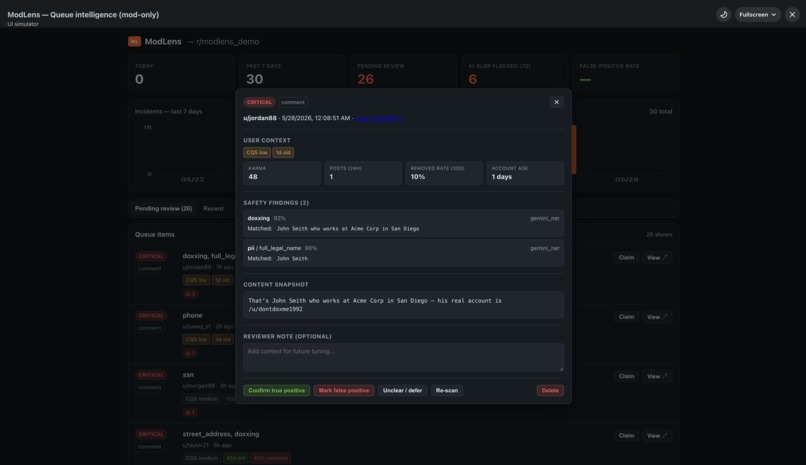Viewport: 806px width, 465px height.
Task: Click the resize grip of the reviewer note box
Action: click(561, 368)
